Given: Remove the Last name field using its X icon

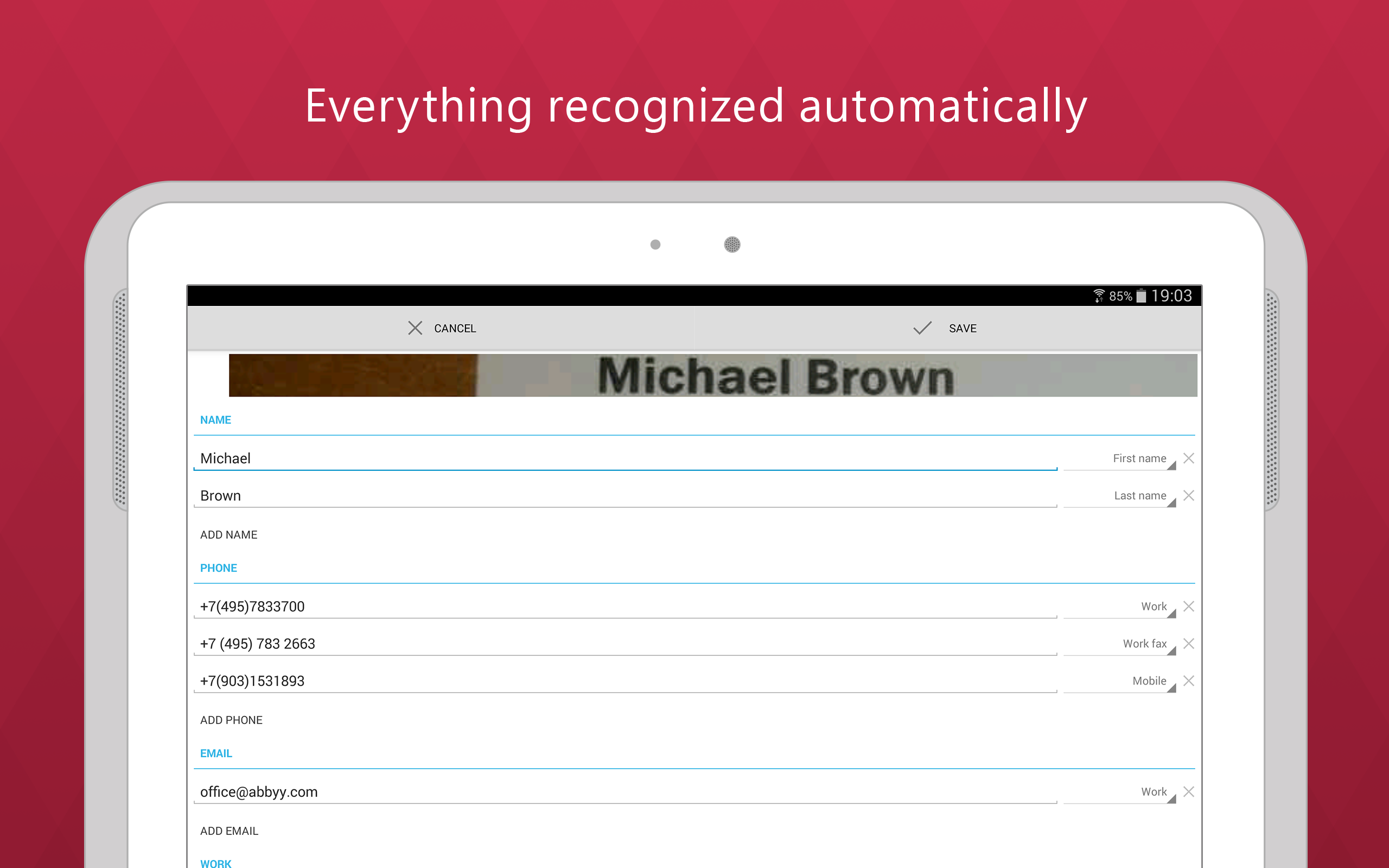Looking at the screenshot, I should point(1189,495).
